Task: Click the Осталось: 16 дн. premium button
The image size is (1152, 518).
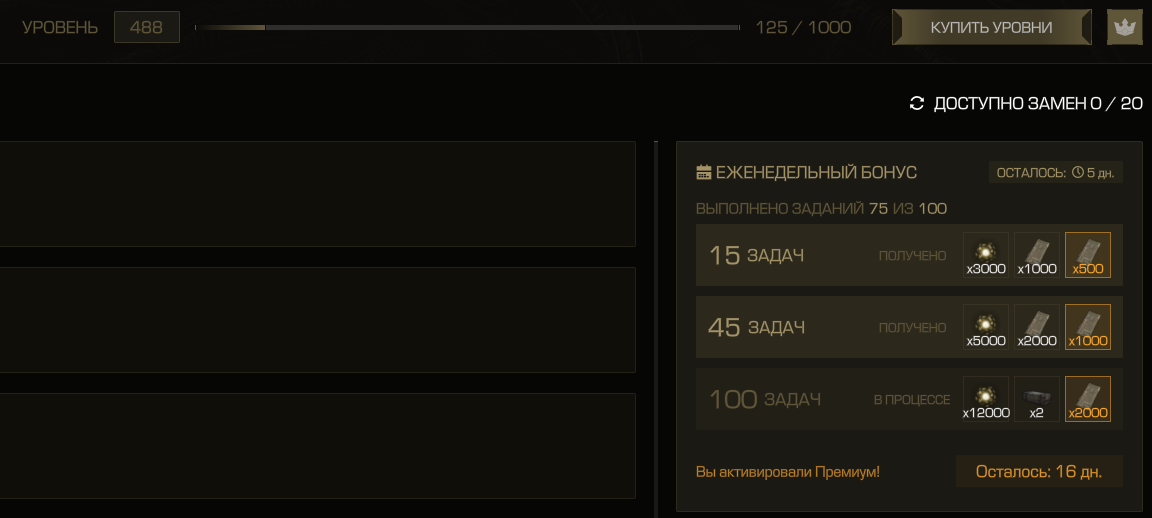Action: pos(1039,471)
